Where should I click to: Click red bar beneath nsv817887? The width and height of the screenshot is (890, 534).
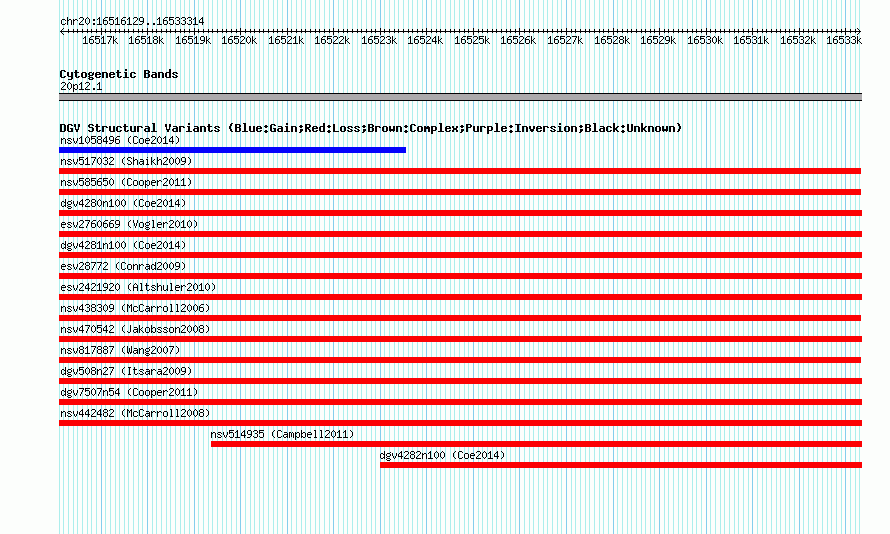[460, 360]
